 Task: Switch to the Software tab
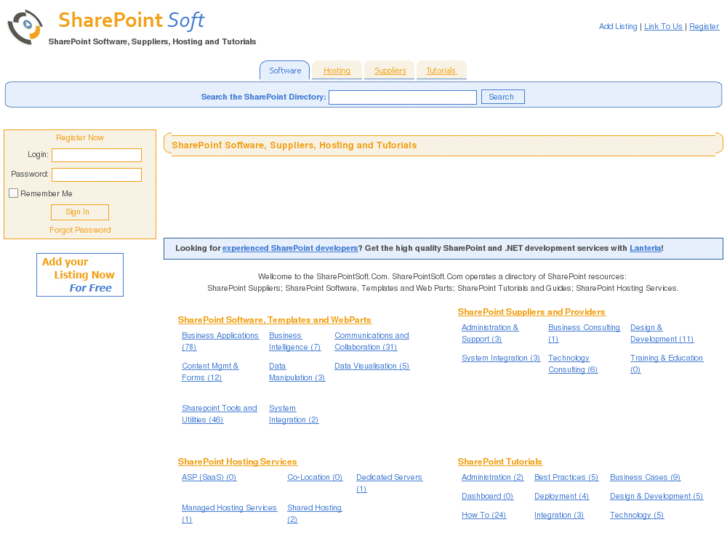(x=285, y=71)
